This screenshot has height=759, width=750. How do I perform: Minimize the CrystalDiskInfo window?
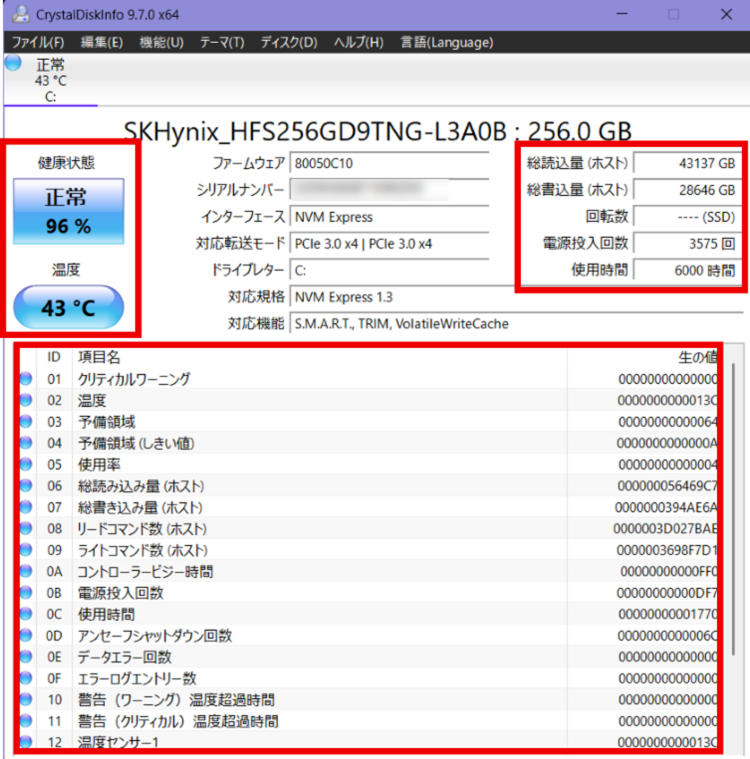tap(622, 15)
